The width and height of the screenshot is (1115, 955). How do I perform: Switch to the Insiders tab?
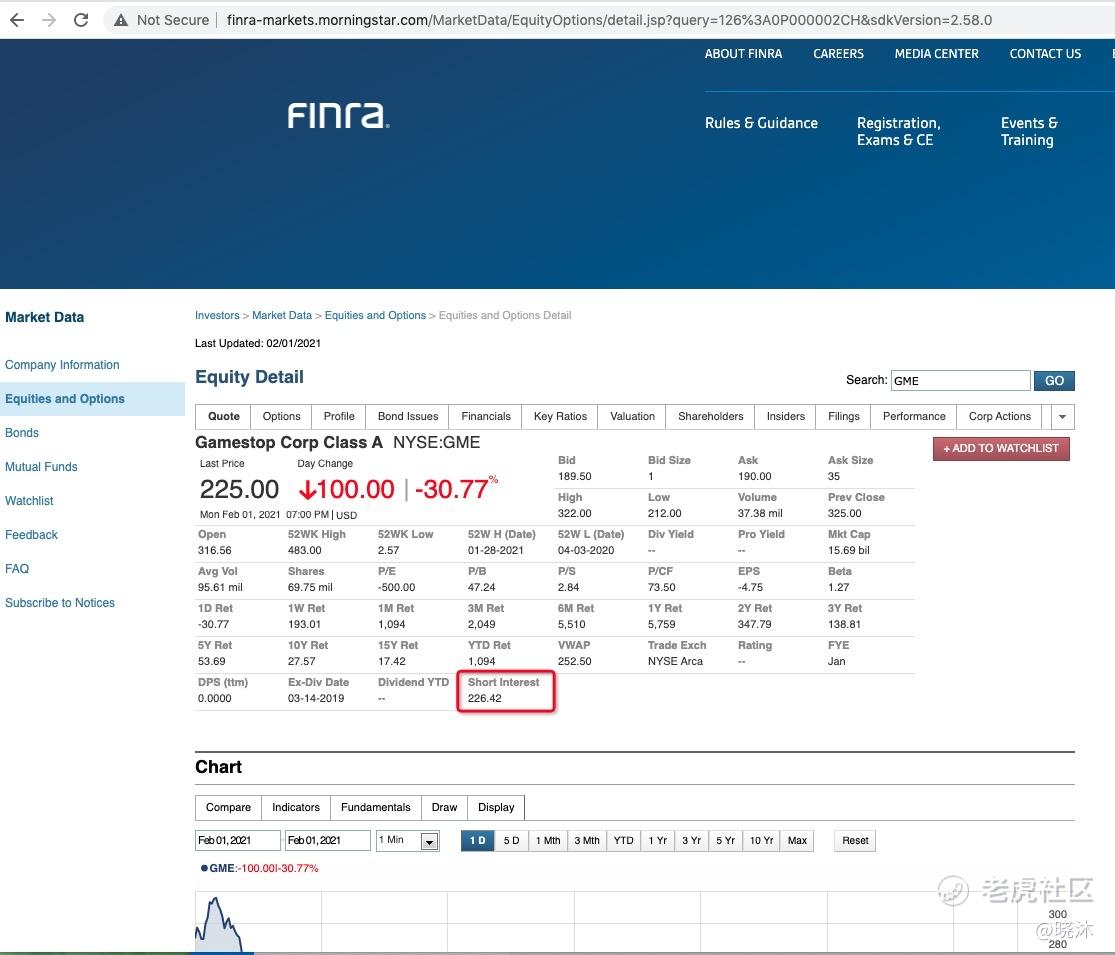[x=786, y=417]
